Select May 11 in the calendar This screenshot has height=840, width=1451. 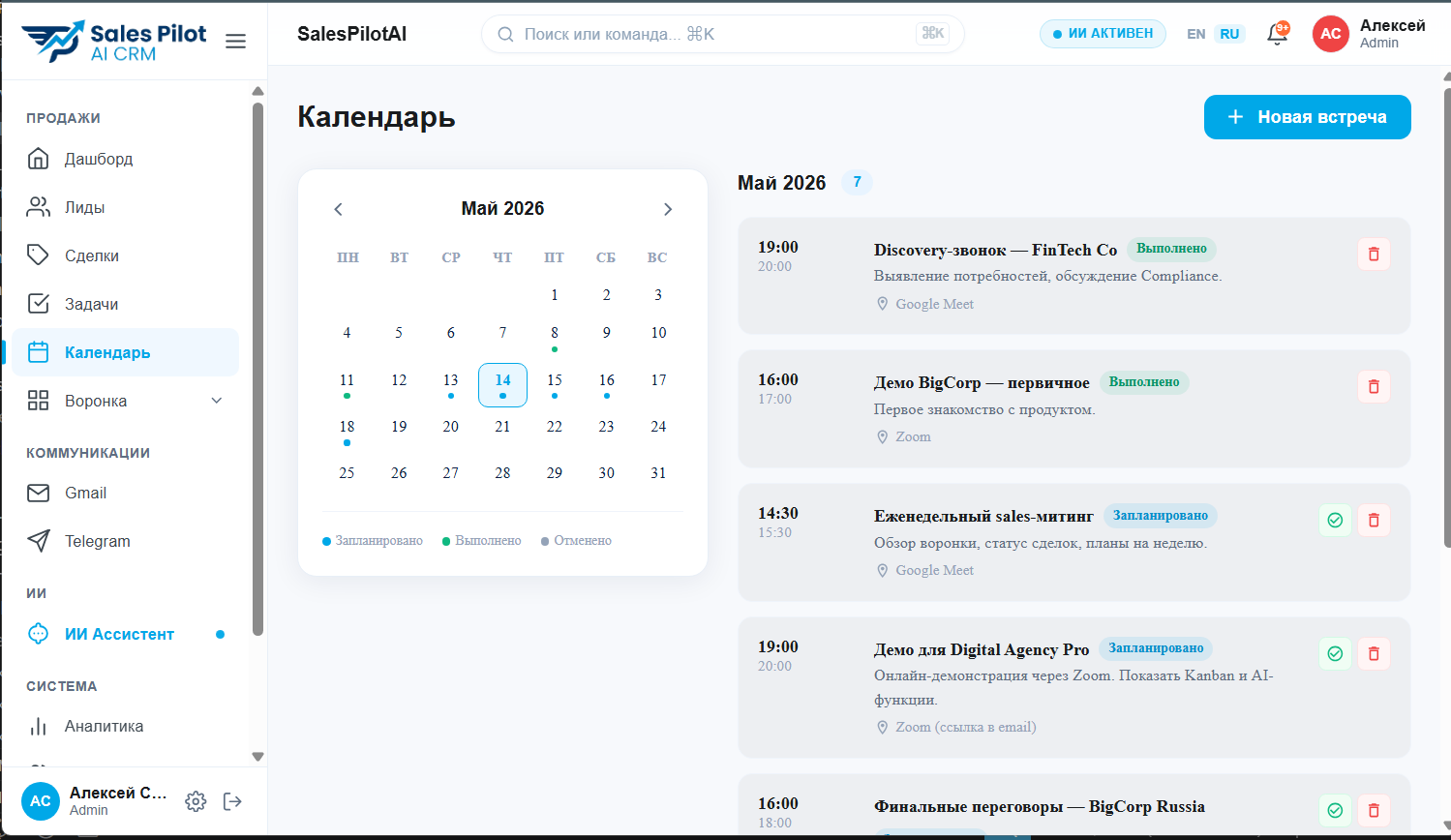347,385
